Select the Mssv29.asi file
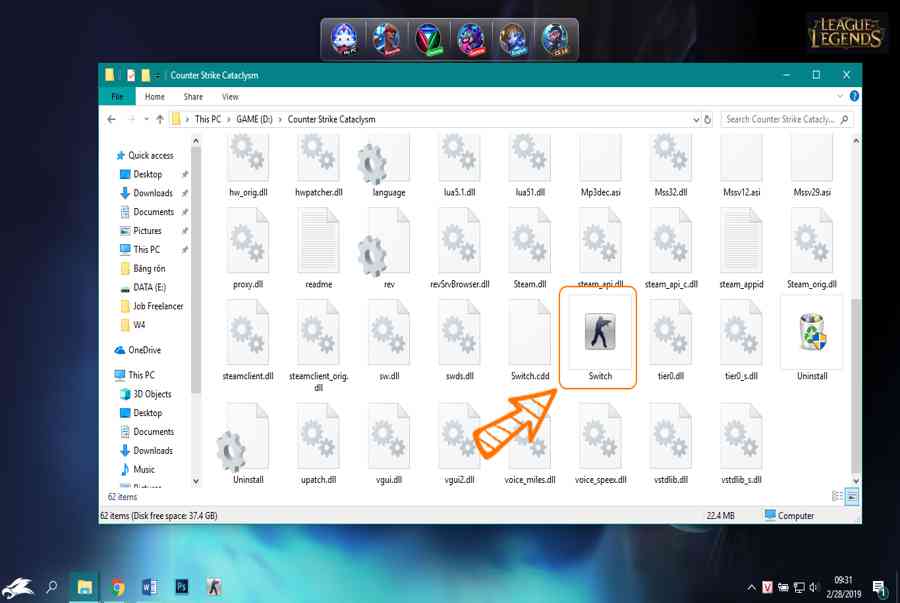900x603 pixels. tap(812, 166)
